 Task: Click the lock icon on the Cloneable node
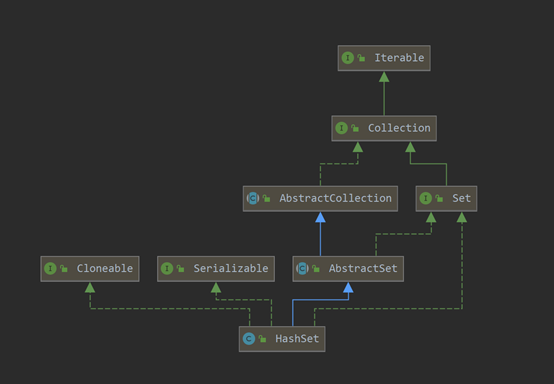click(64, 268)
